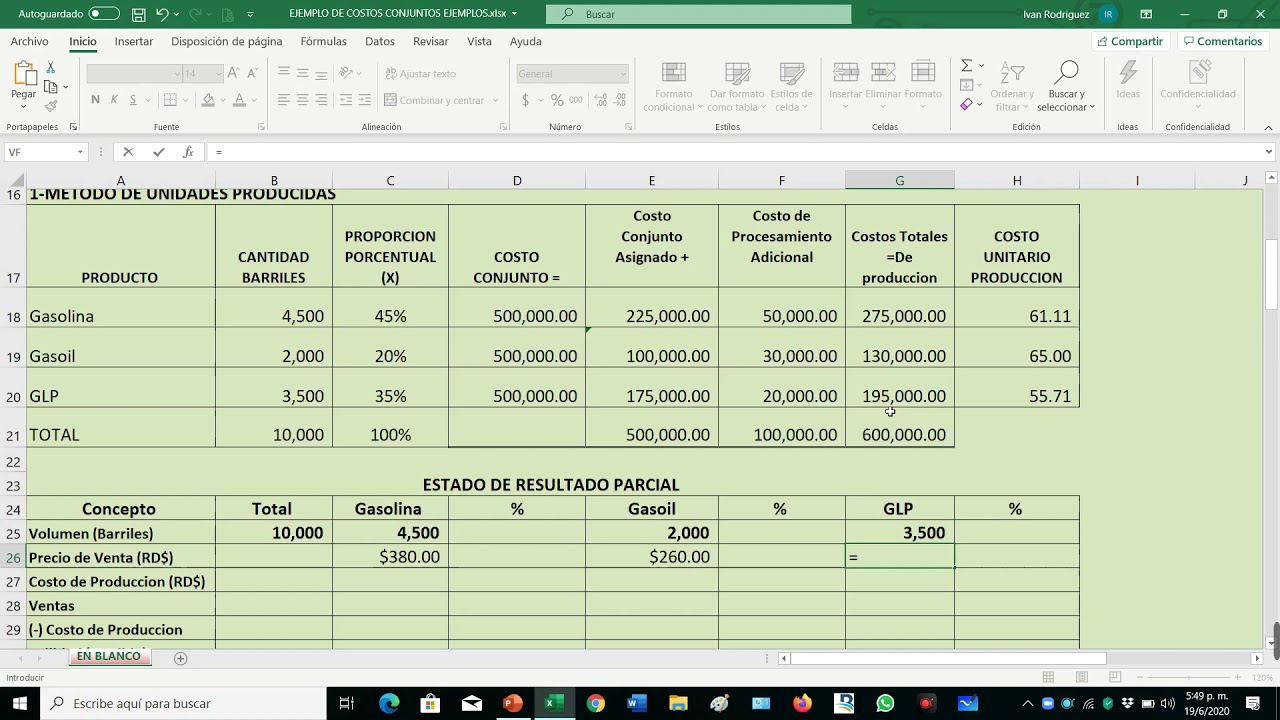Confirm entry with the checkmark icon

point(158,152)
